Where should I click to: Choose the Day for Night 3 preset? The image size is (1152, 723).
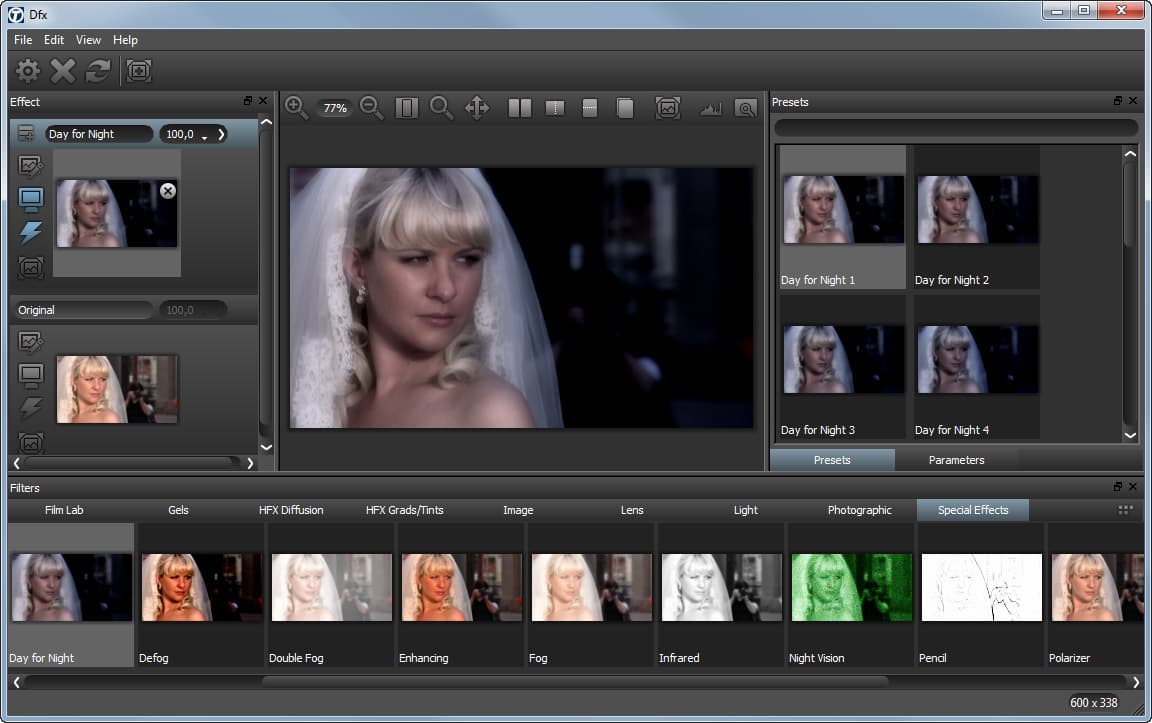point(843,367)
